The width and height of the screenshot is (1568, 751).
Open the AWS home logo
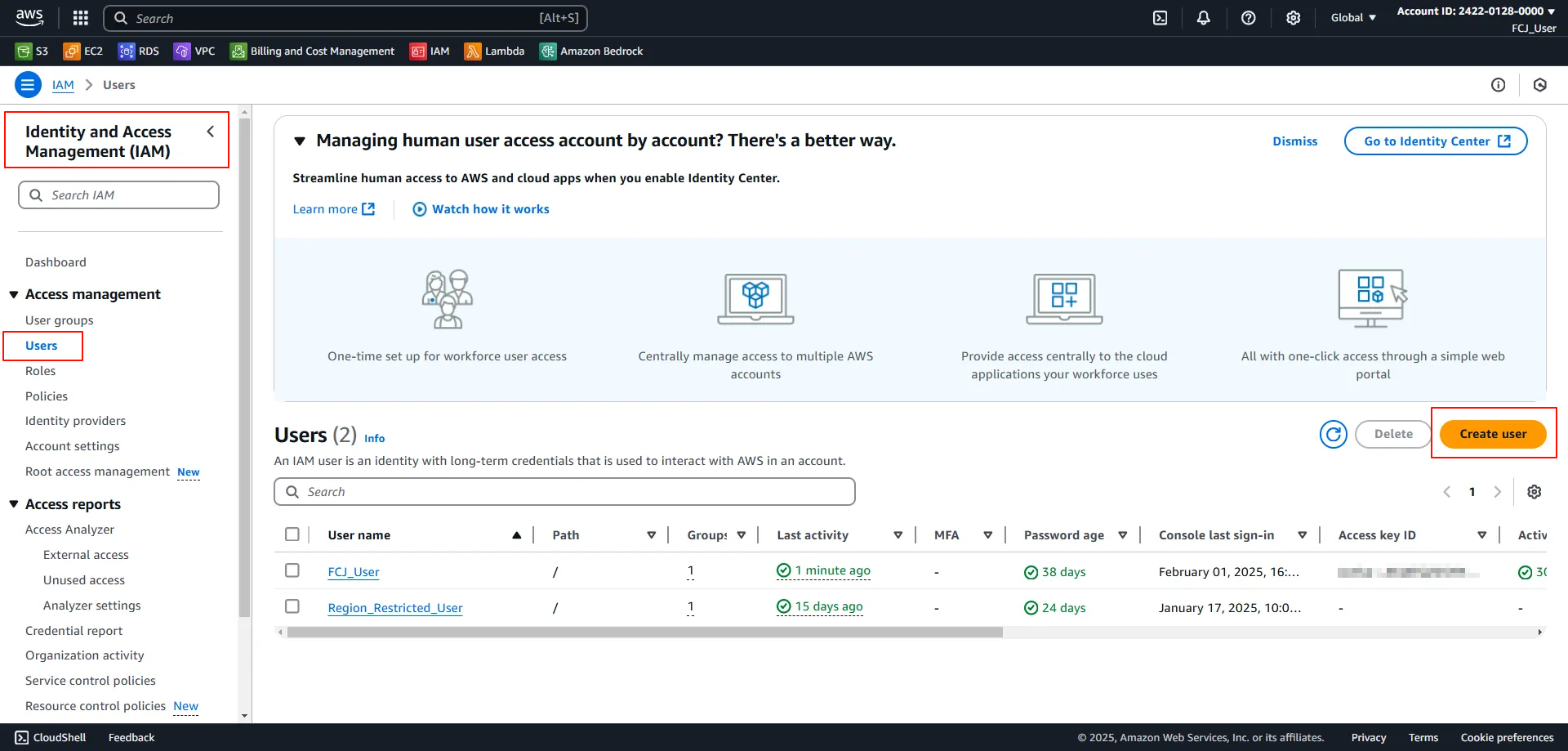(29, 17)
